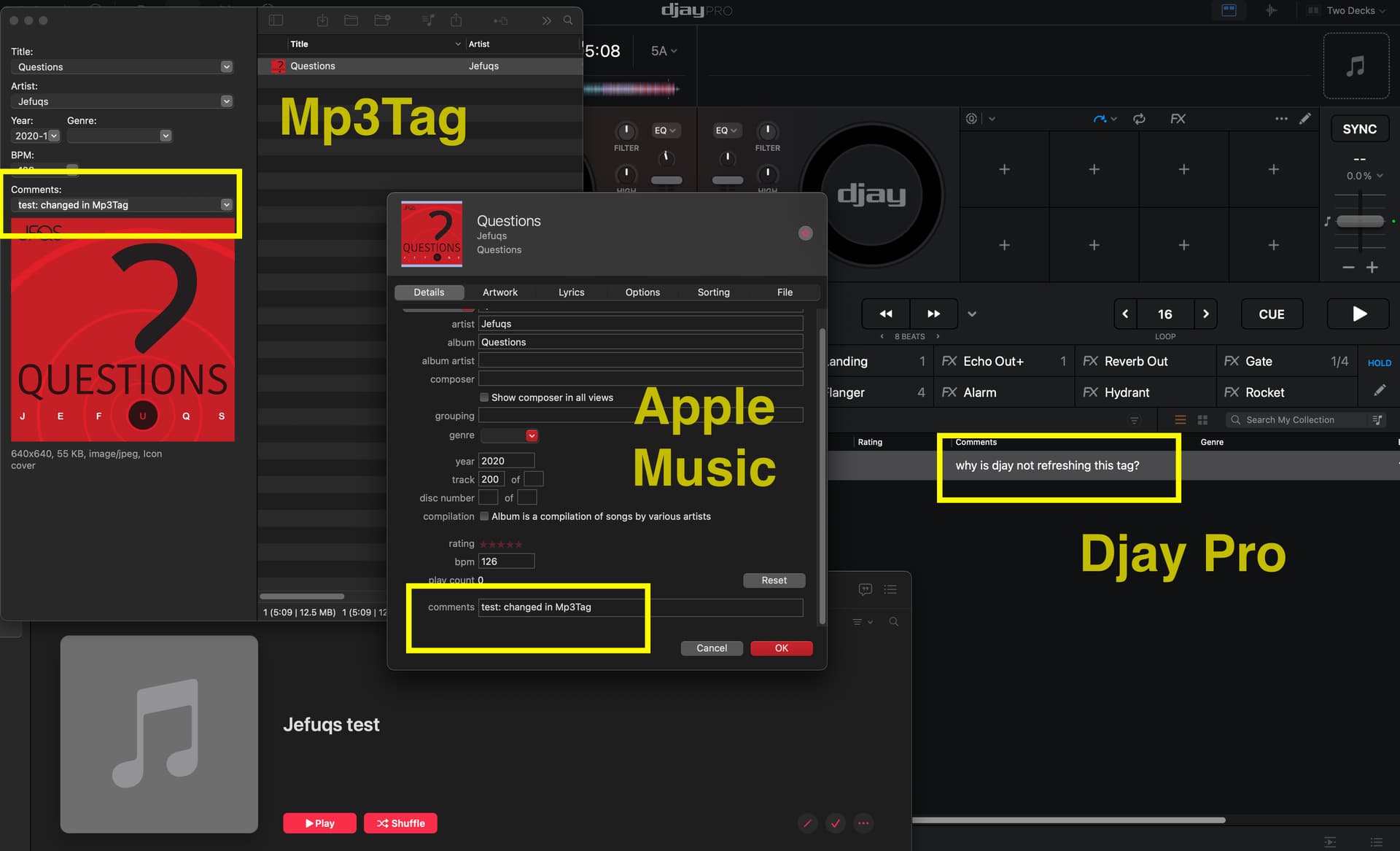Click the skip forward 8 beats icon

[933, 314]
